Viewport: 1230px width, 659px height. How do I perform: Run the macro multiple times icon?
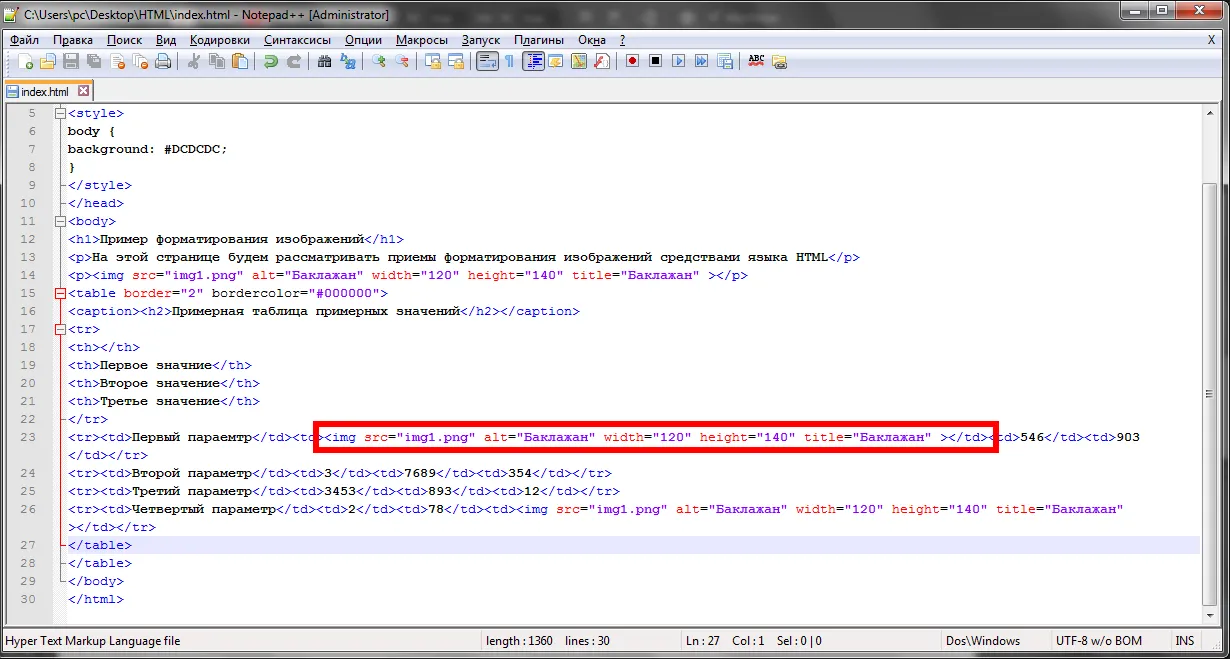pyautogui.click(x=701, y=61)
